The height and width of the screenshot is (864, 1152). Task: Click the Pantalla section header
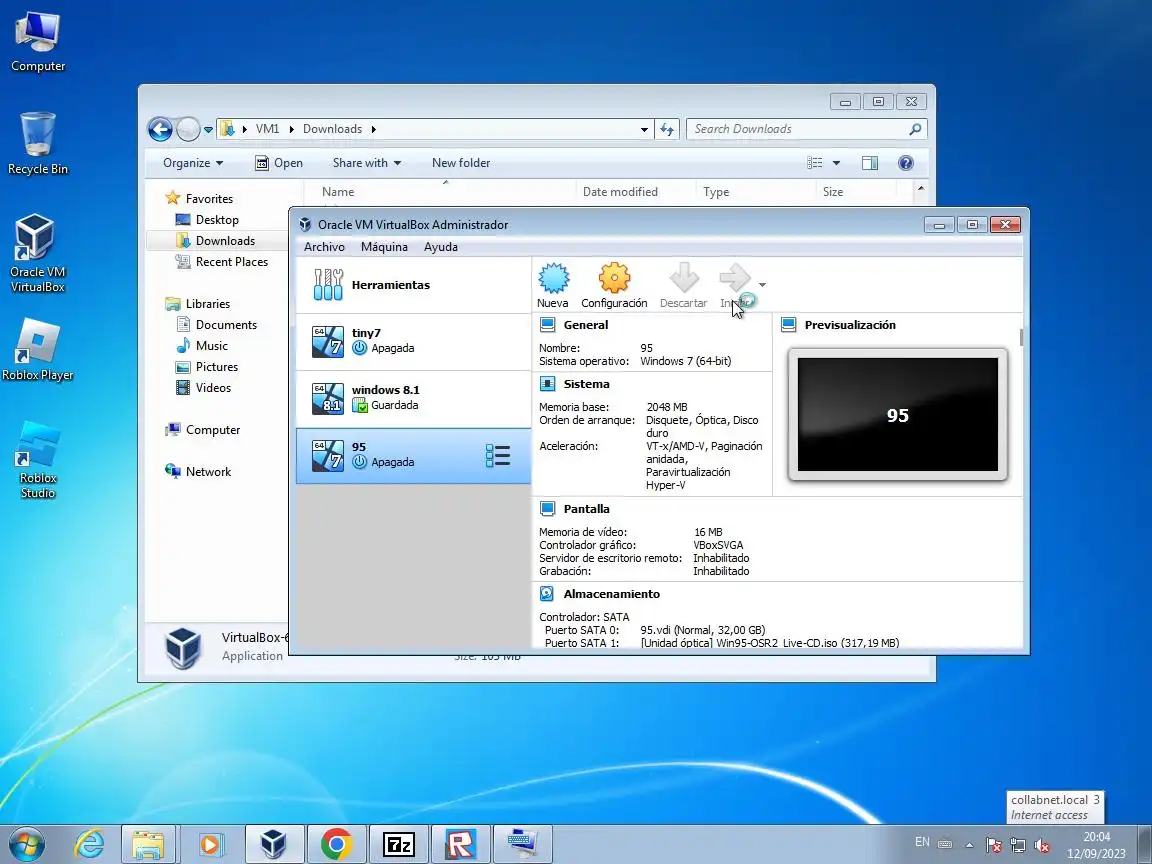click(x=586, y=508)
